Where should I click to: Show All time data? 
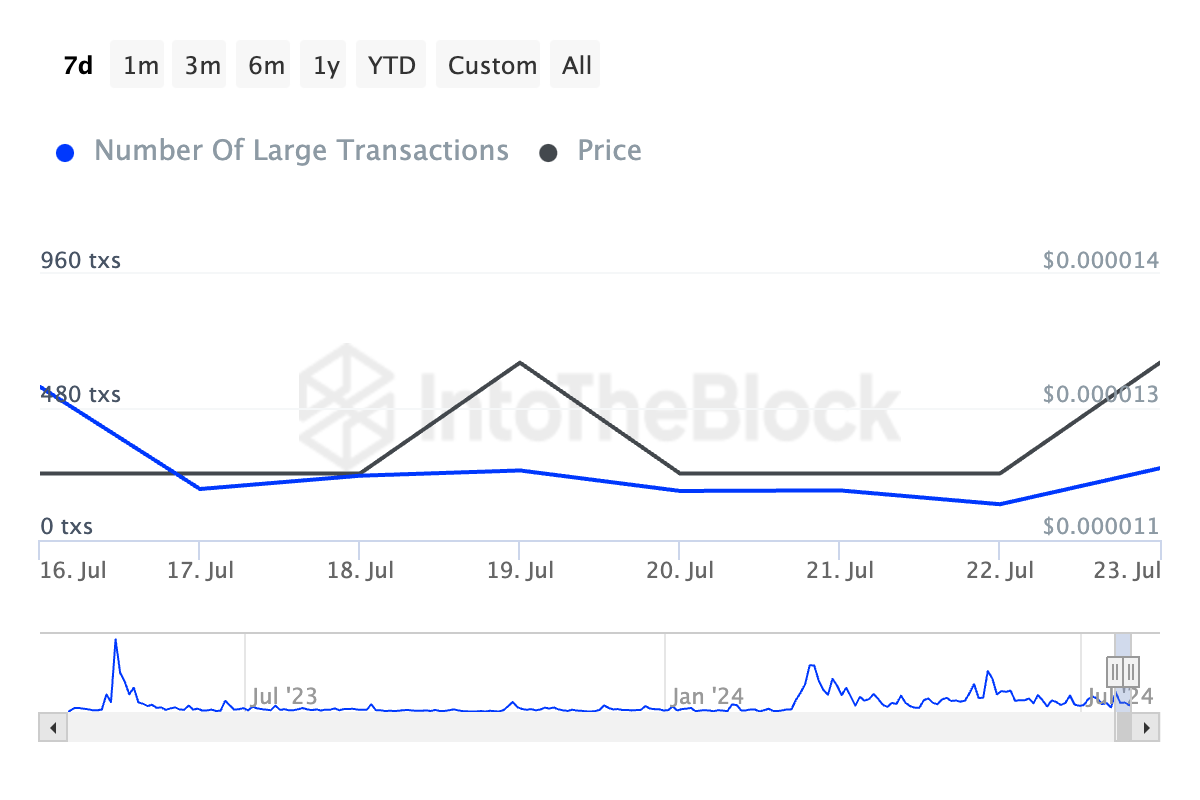(x=577, y=65)
